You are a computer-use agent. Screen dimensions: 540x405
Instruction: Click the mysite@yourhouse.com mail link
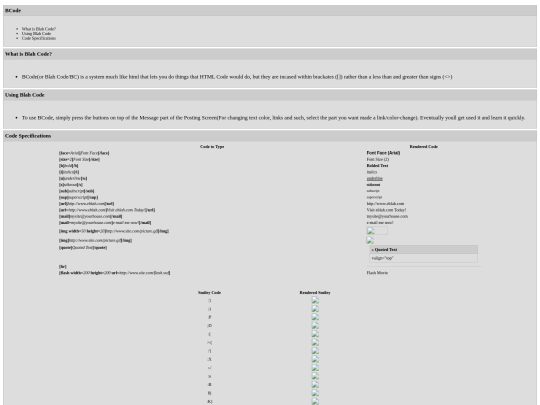tap(387, 216)
